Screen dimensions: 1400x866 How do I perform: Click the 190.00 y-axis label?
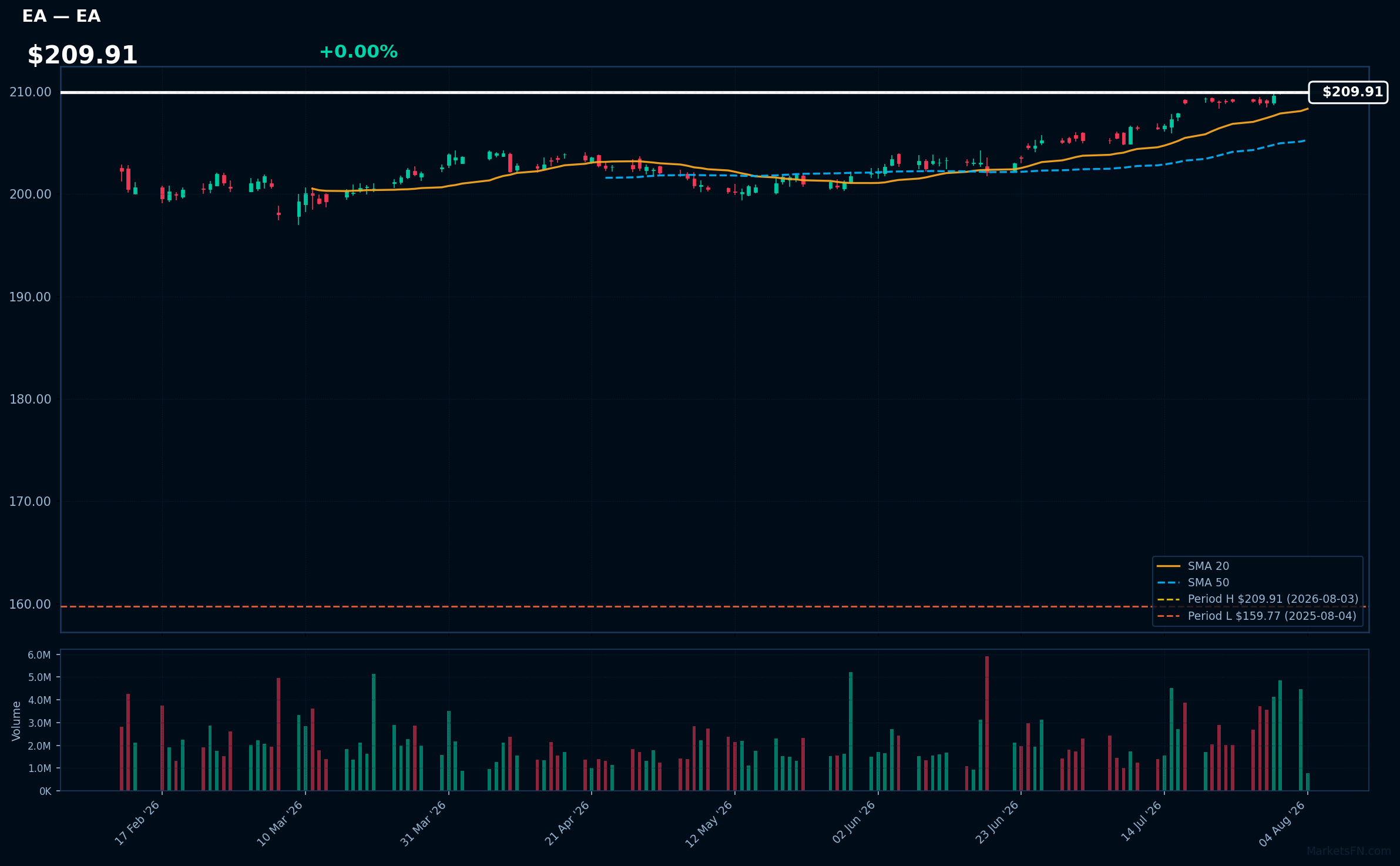coord(31,297)
